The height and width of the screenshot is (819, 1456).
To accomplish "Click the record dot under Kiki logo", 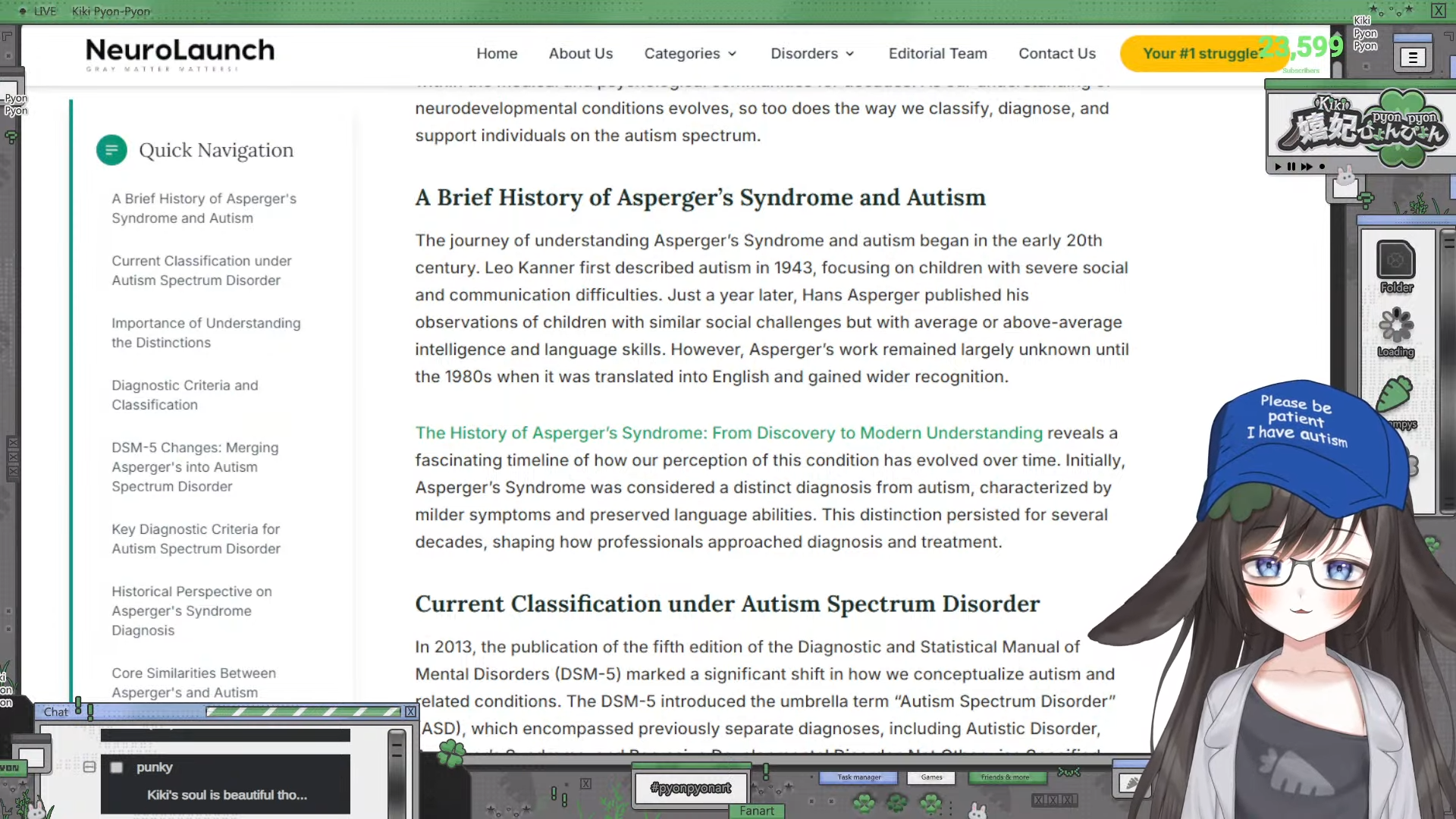I will point(1322,166).
